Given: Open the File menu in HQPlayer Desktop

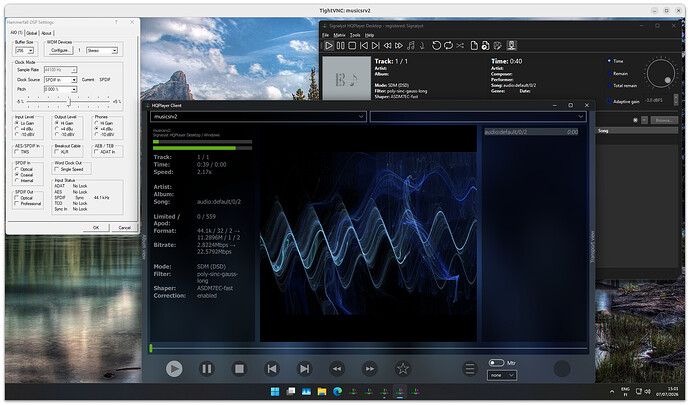Looking at the screenshot, I should click(x=326, y=35).
